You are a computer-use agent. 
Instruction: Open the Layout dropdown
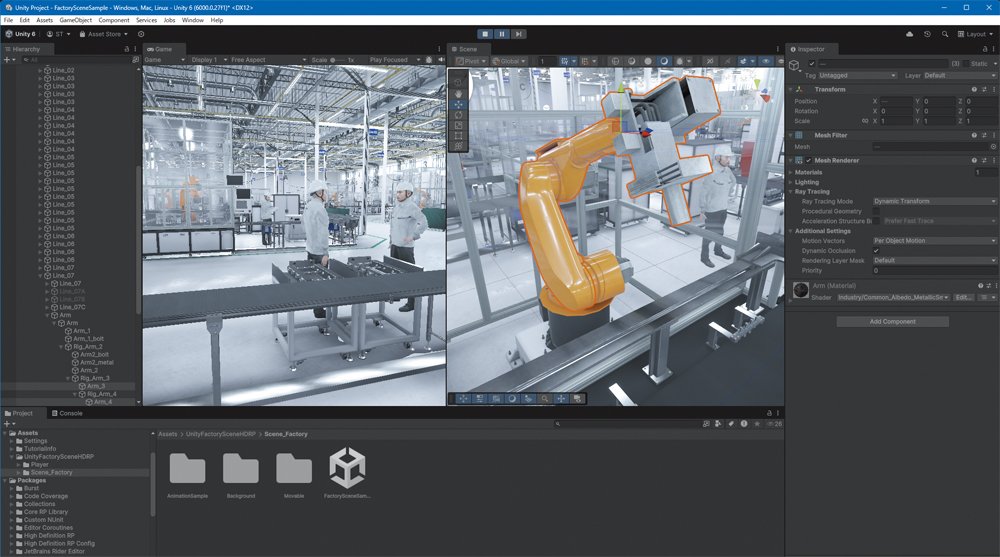click(976, 34)
